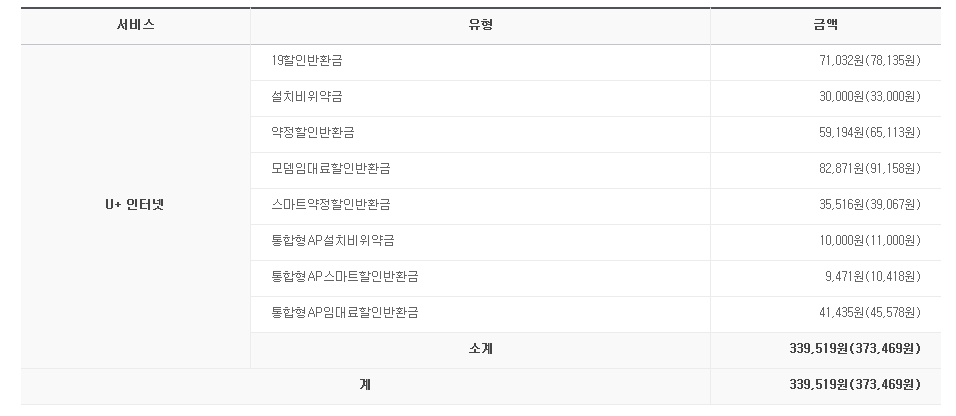Screen dimensions: 956x416
Task: Select the 통합형AP스마트할인반환금 row label
Action: (x=345, y=276)
